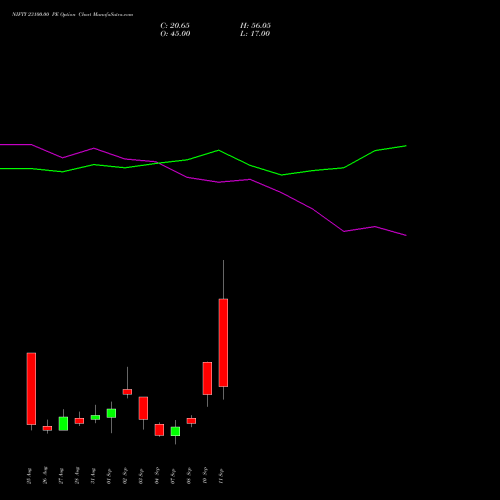Click the 28 Aug date label
This screenshot has width=500, height=500.
coord(77,476)
